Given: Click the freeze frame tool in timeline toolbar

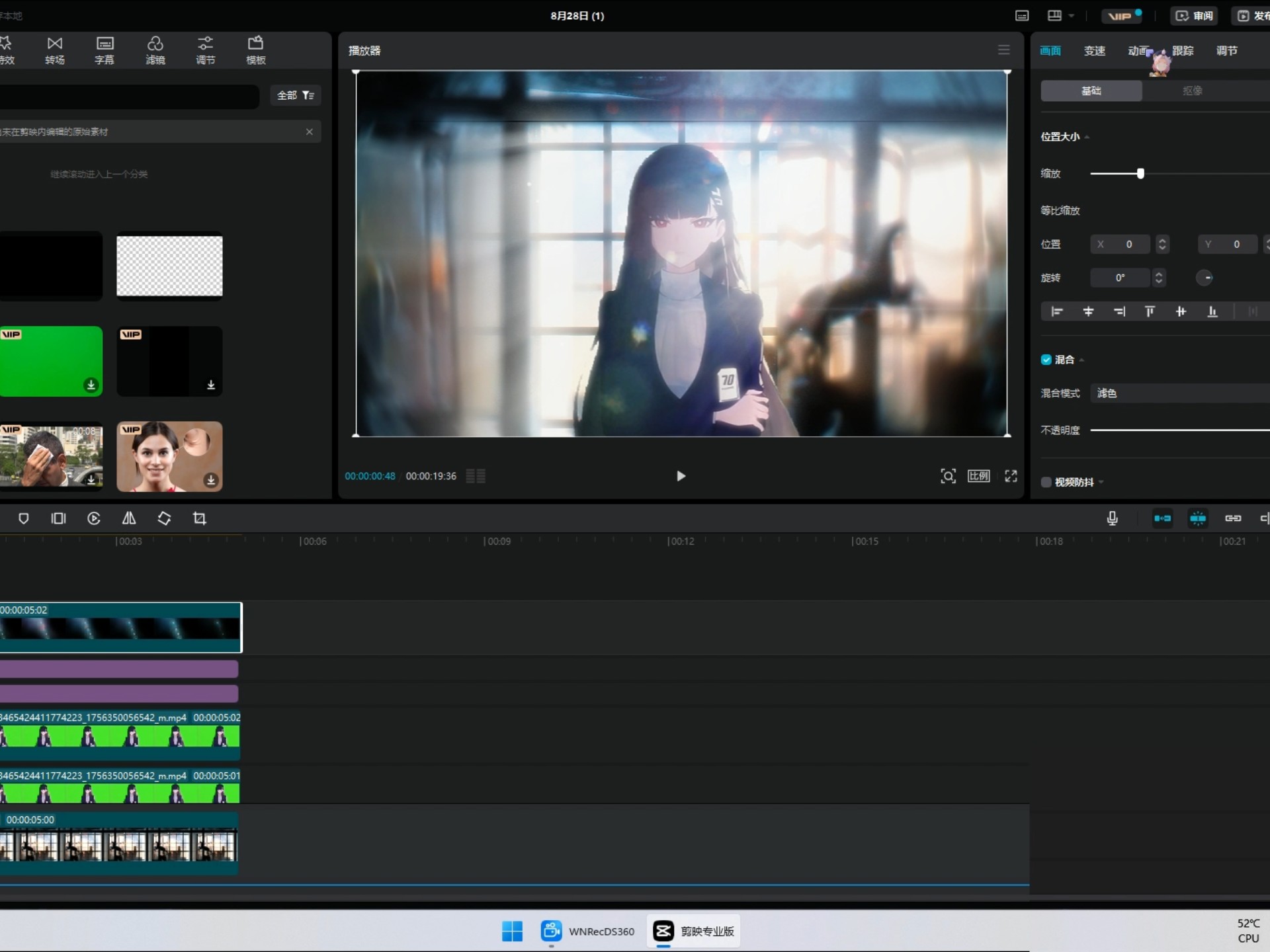Looking at the screenshot, I should 59,518.
